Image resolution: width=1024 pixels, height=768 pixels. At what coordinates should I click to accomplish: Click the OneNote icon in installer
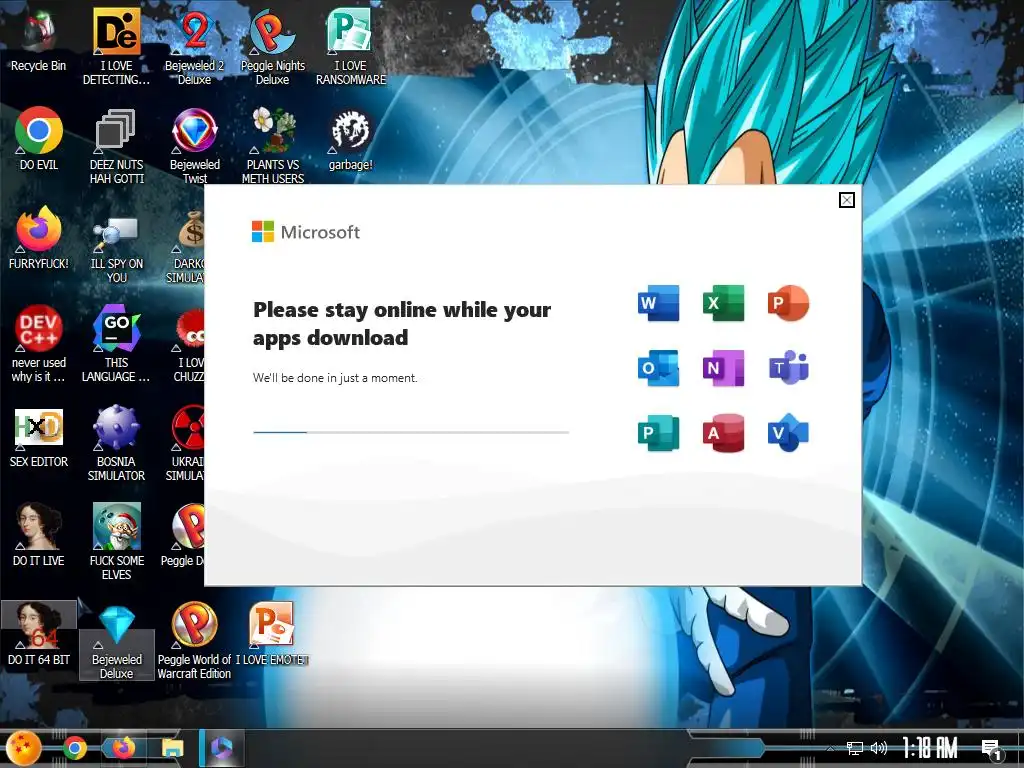(723, 368)
